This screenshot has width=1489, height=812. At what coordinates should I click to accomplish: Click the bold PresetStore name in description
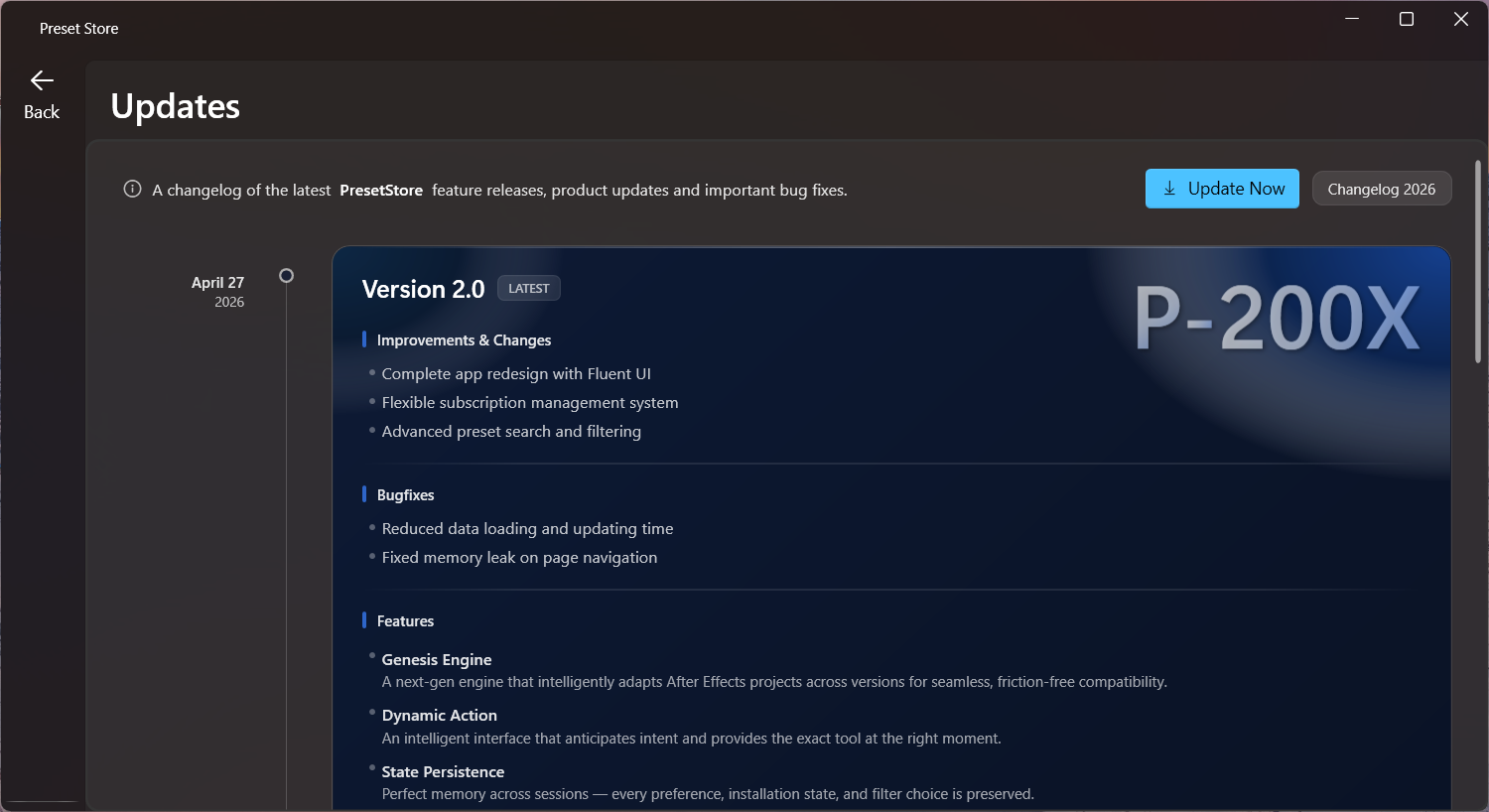coord(381,190)
